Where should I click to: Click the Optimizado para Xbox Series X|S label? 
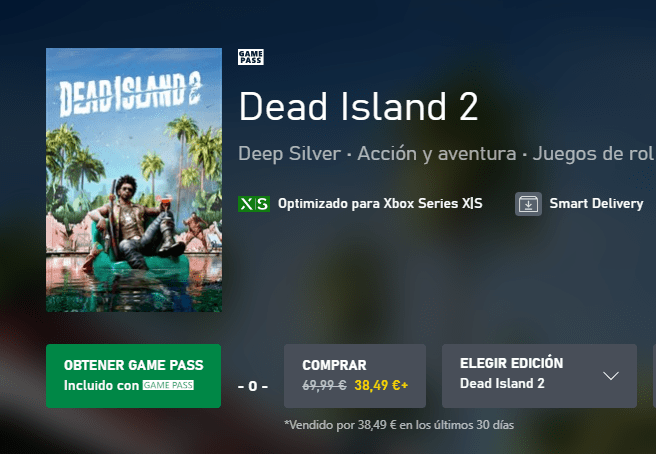380,204
